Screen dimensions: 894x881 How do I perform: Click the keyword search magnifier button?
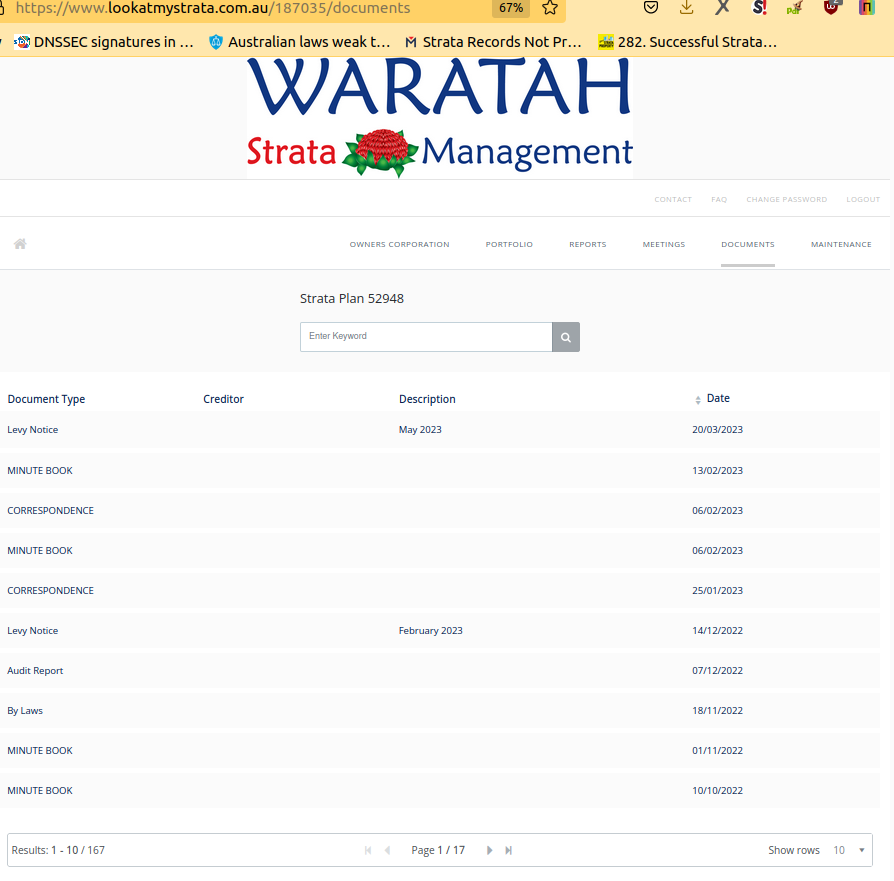coord(566,337)
